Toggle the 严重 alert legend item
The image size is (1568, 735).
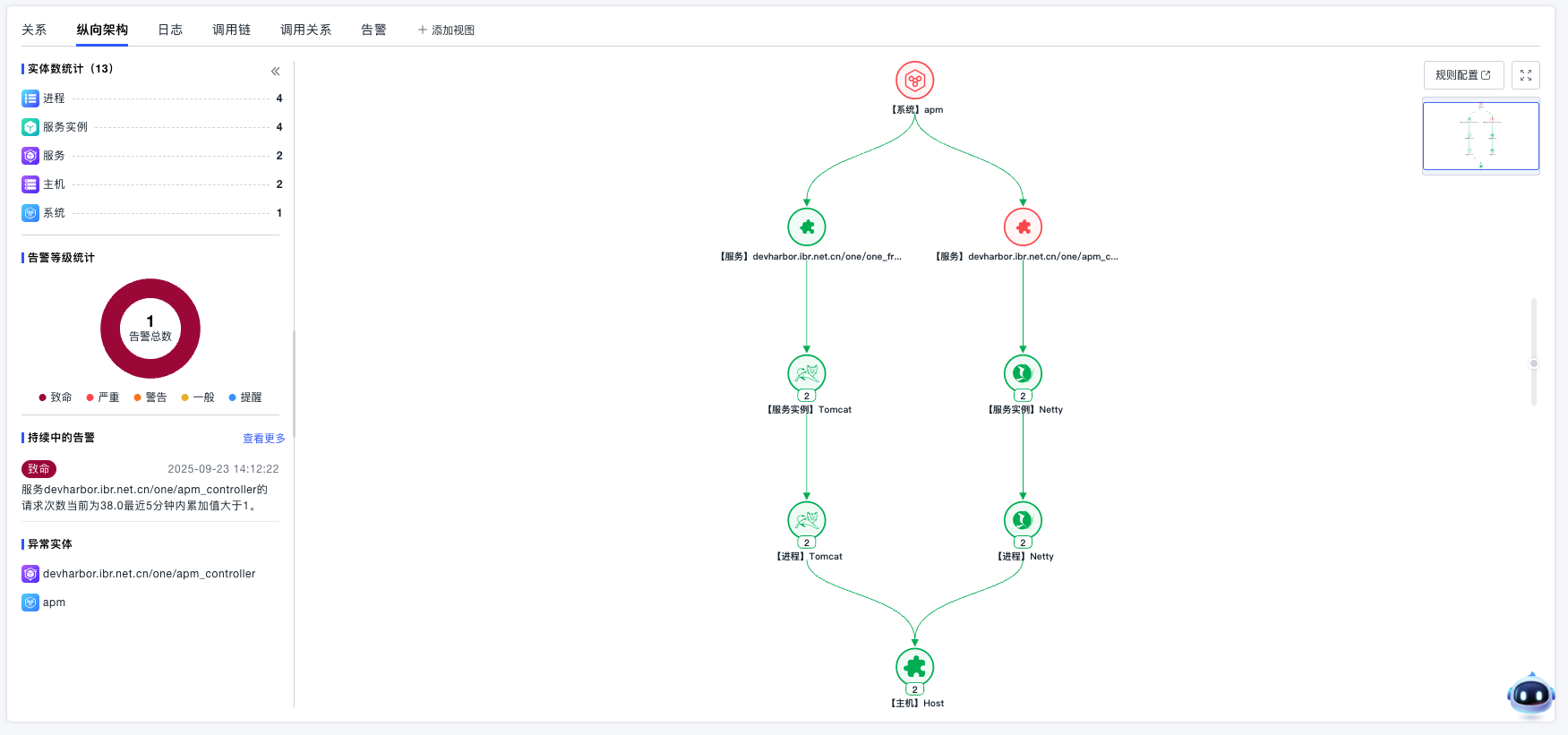coord(103,397)
